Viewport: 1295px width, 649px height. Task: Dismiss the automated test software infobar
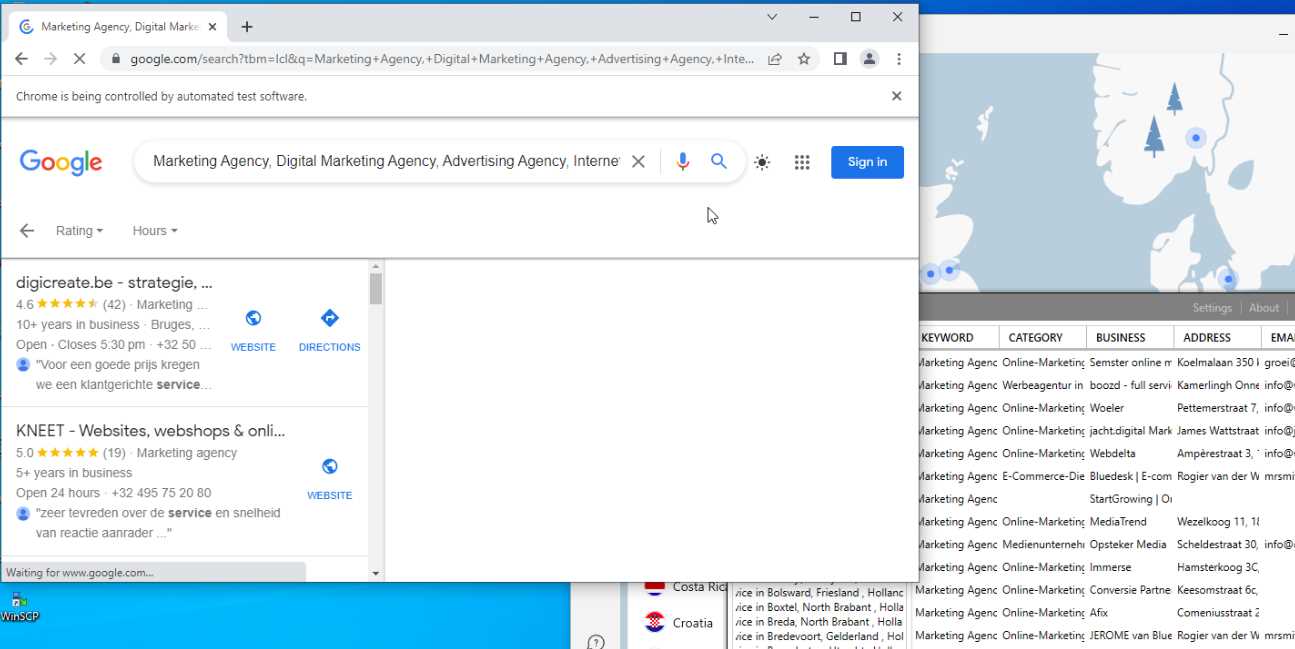[x=896, y=96]
